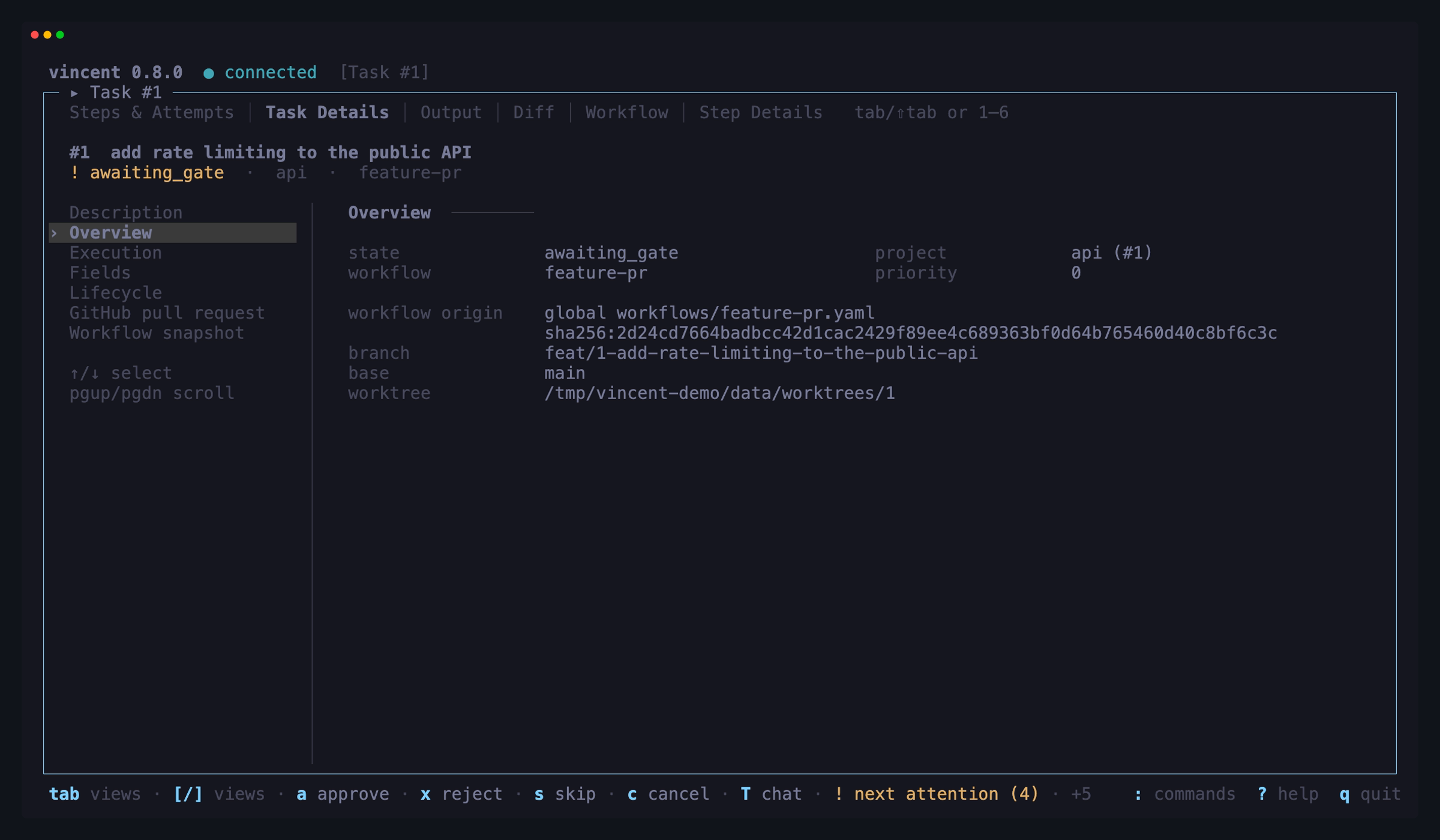This screenshot has height=840, width=1440.
Task: Click the state value awaiting_gate in Overview
Action: [611, 253]
